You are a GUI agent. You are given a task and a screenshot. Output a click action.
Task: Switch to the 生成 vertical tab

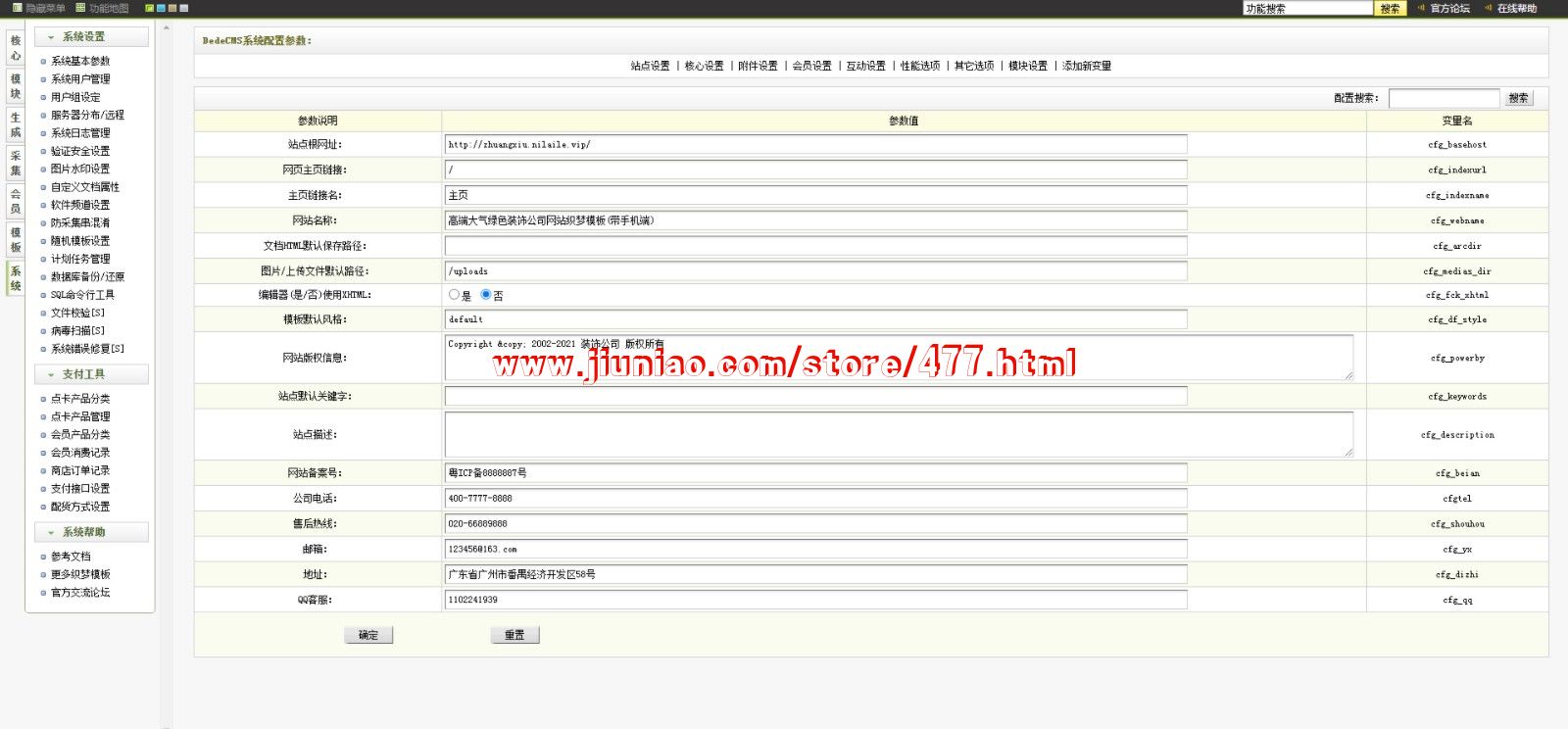click(16, 124)
